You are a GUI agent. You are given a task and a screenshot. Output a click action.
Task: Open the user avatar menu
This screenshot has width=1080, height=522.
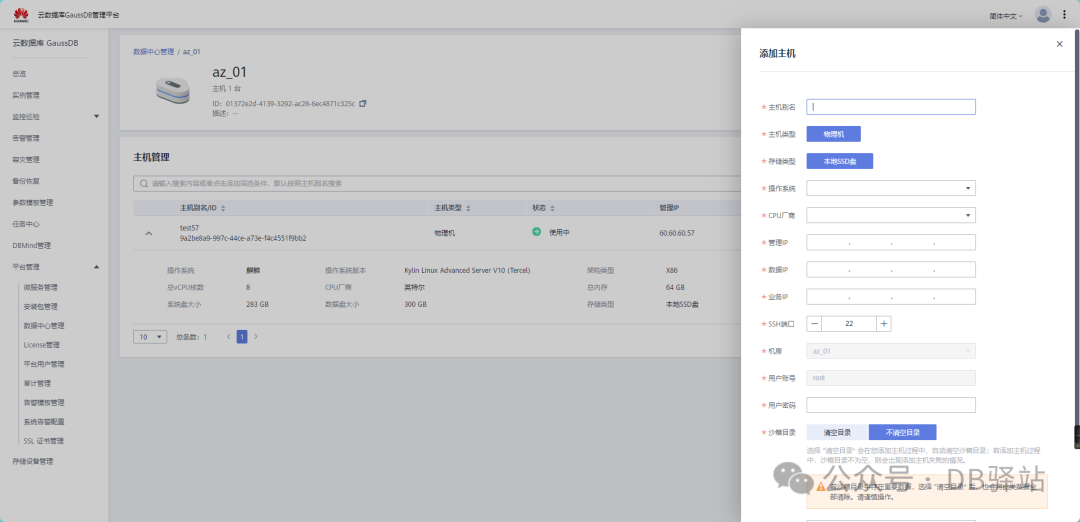pyautogui.click(x=1043, y=14)
